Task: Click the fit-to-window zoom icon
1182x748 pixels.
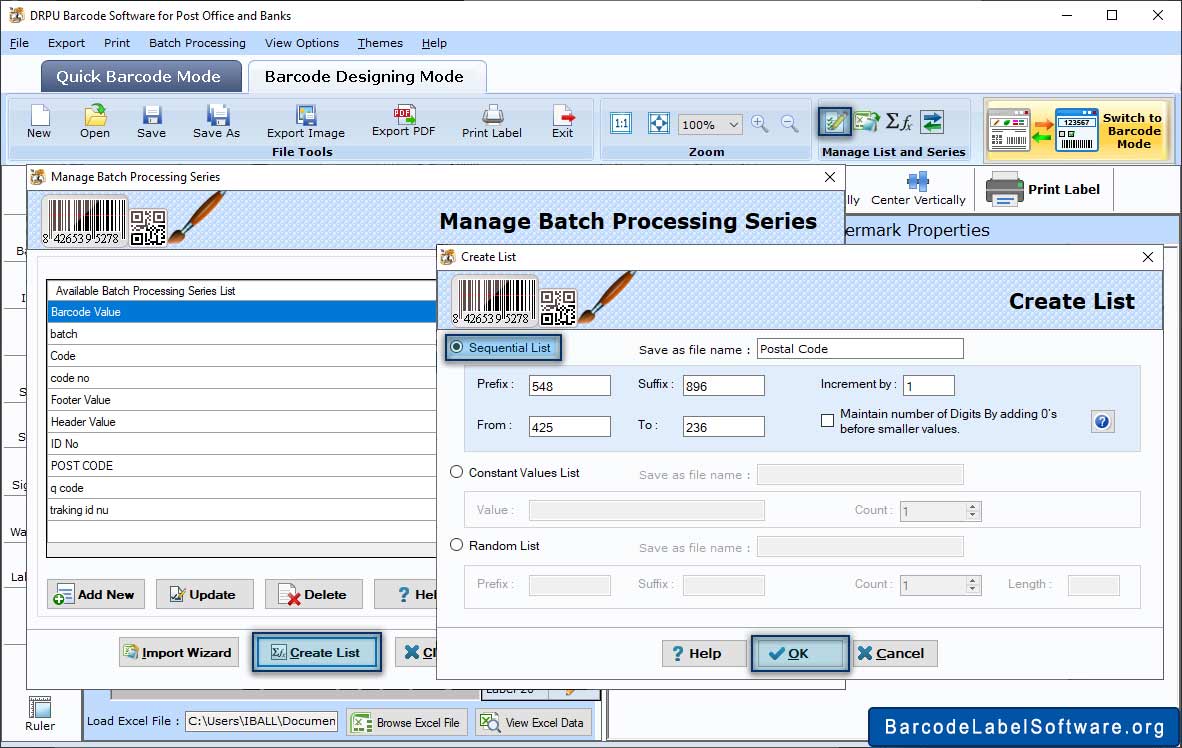Action: coord(659,124)
